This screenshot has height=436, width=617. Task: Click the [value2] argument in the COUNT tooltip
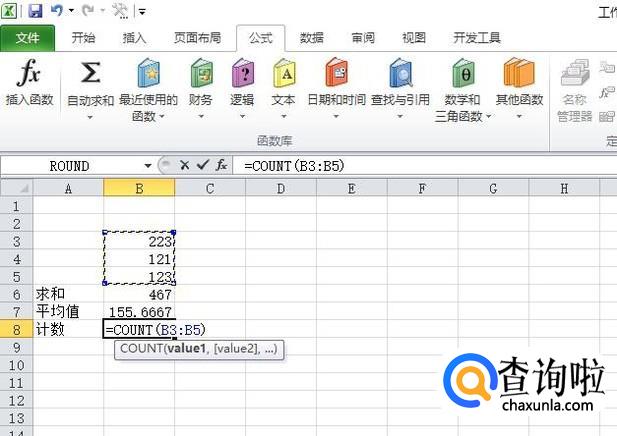pos(236,349)
